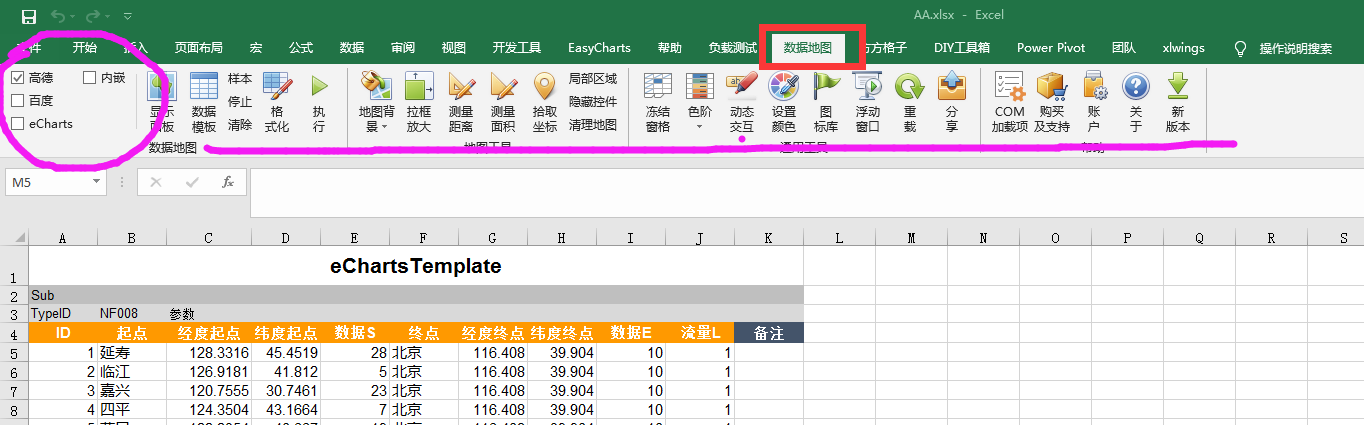Select the 测量距离 tool
Screen dimensions: 1364x425
tap(461, 102)
